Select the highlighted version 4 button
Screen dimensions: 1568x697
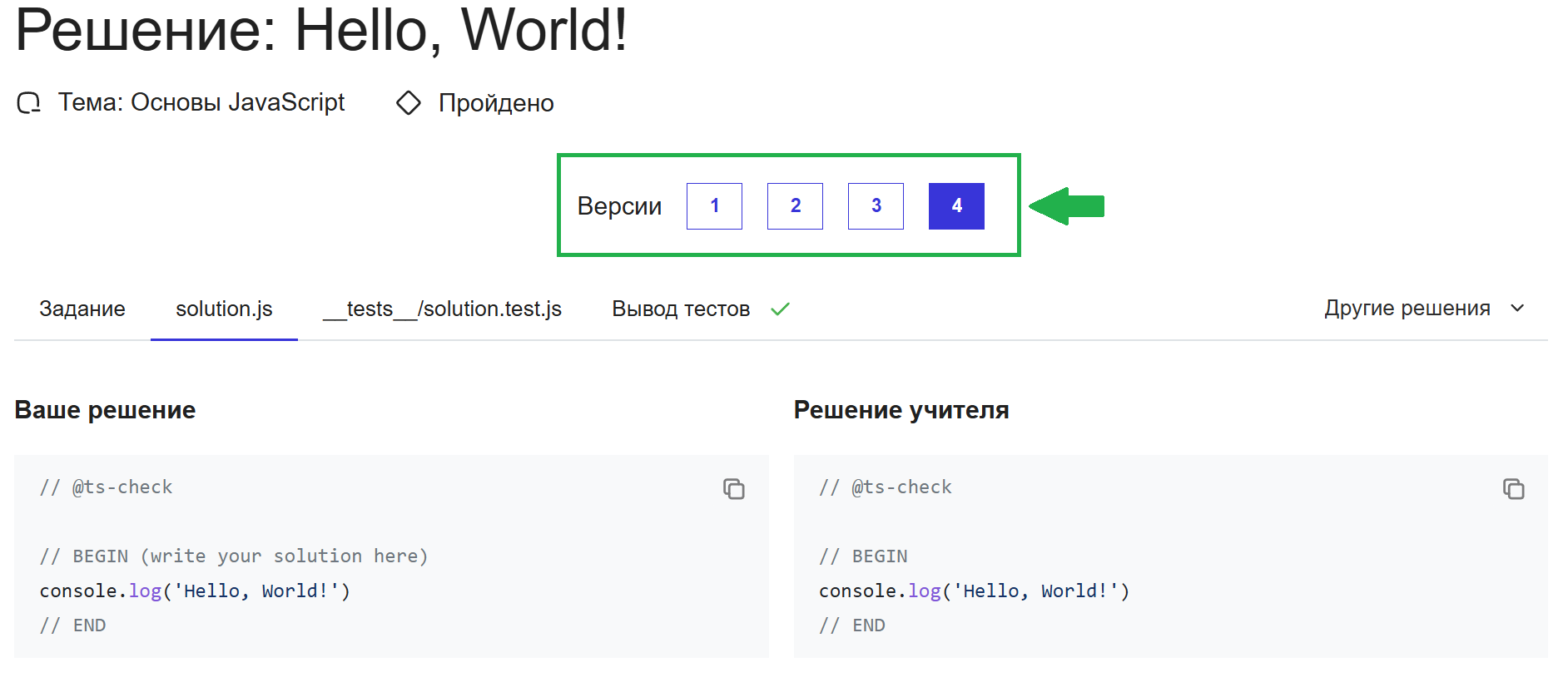[x=956, y=206]
